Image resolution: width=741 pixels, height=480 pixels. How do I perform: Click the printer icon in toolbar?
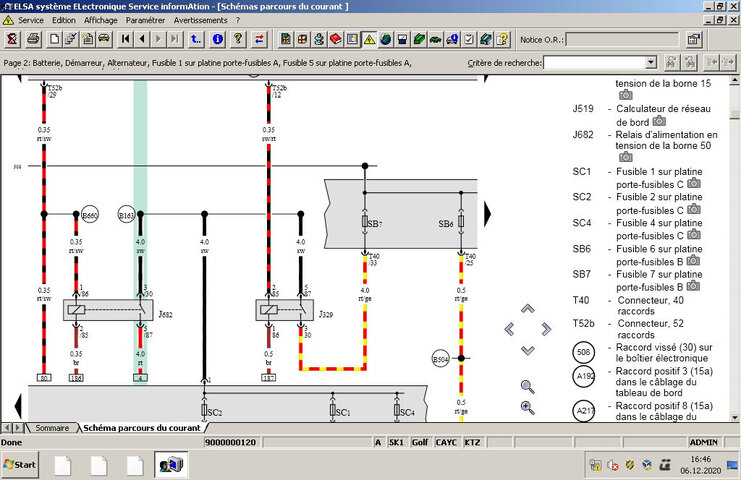coord(33,39)
